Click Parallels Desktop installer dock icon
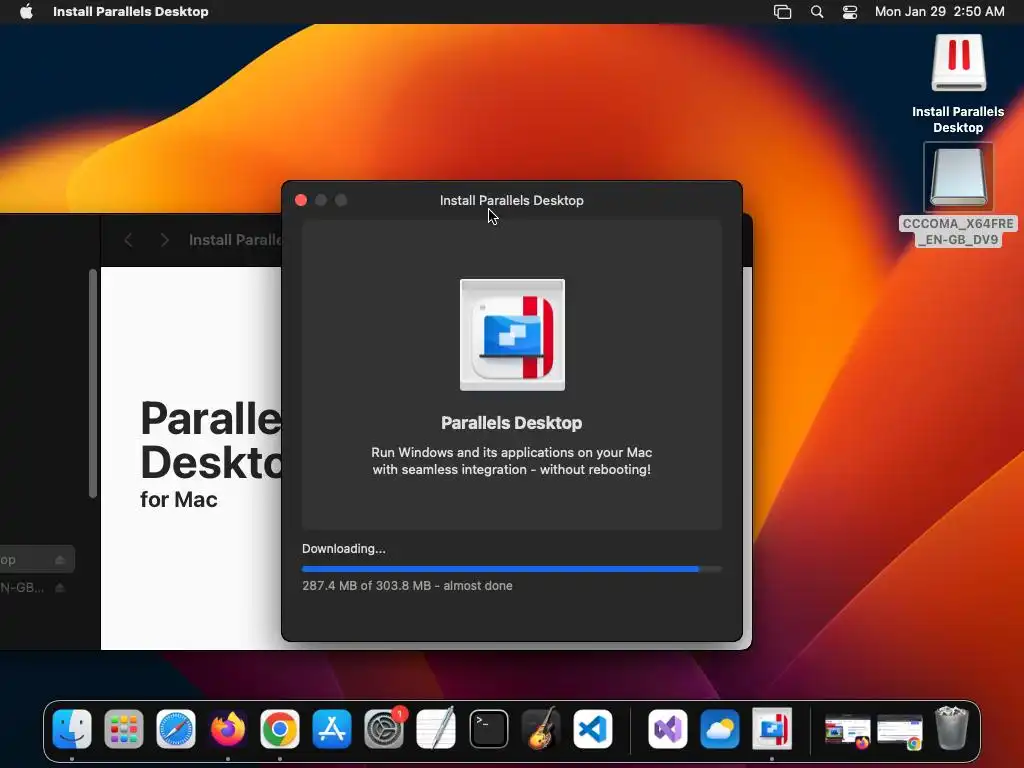1024x768 pixels. pyautogui.click(x=772, y=729)
